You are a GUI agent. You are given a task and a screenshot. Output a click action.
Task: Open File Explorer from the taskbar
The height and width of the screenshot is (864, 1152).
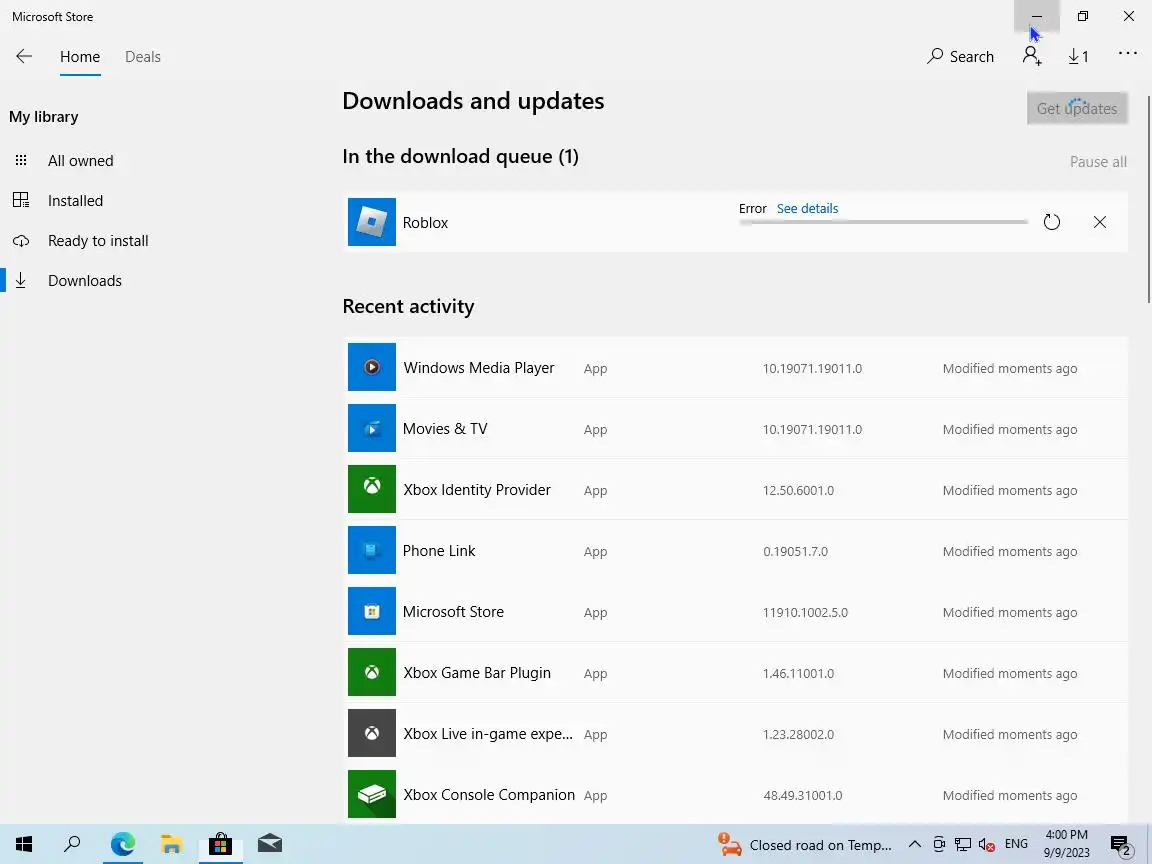(x=171, y=844)
